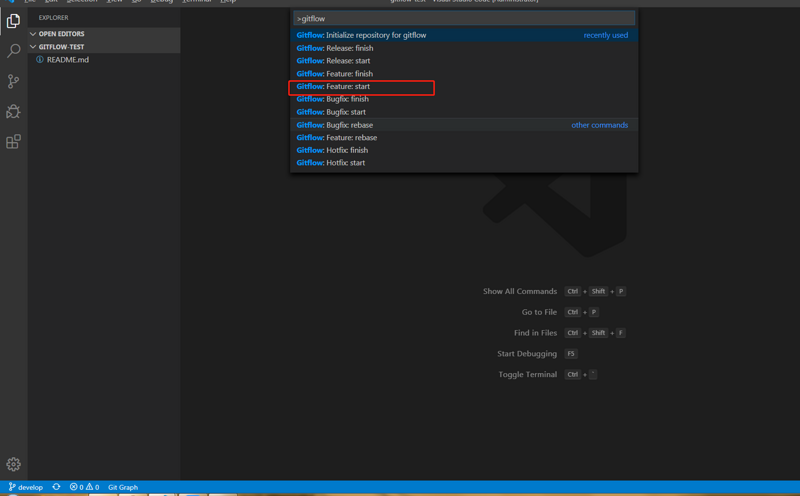Click the Start Debugging label
Viewport: 800px width, 496px height.
527,354
